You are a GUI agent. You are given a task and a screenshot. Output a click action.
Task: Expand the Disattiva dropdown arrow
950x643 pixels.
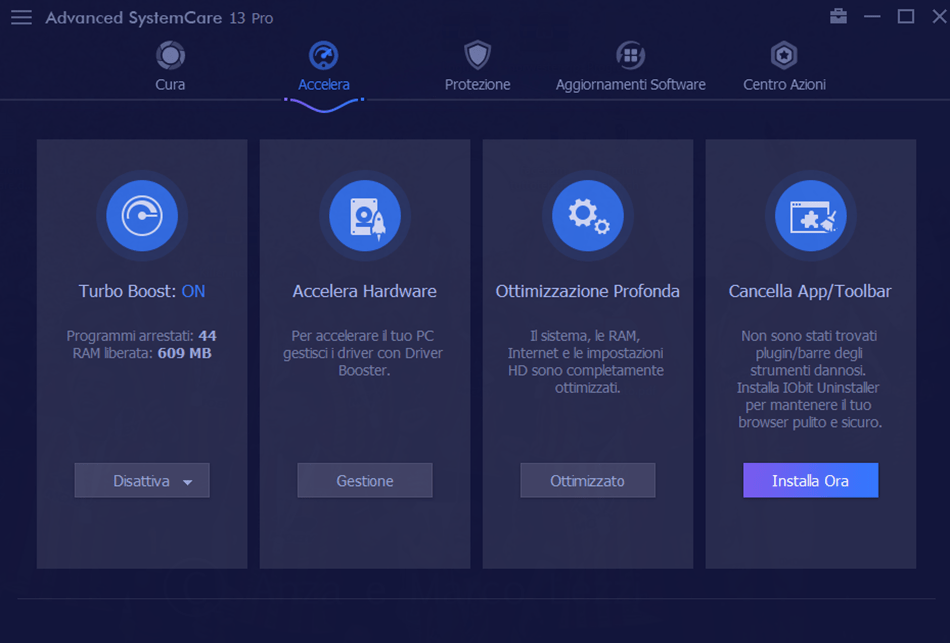point(188,482)
